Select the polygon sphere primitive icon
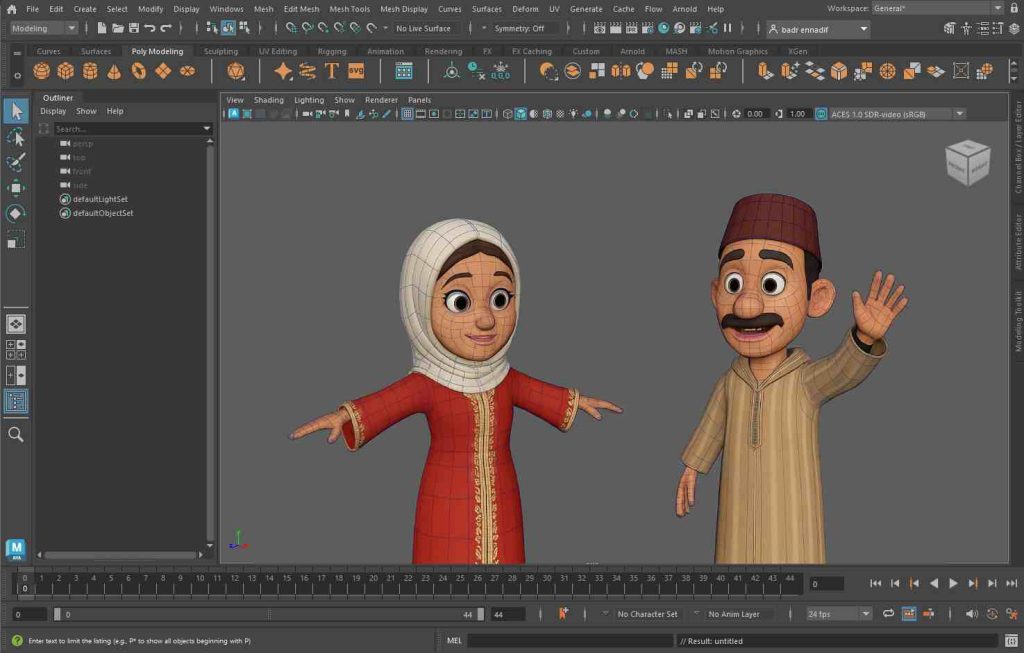Image resolution: width=1024 pixels, height=653 pixels. [41, 71]
